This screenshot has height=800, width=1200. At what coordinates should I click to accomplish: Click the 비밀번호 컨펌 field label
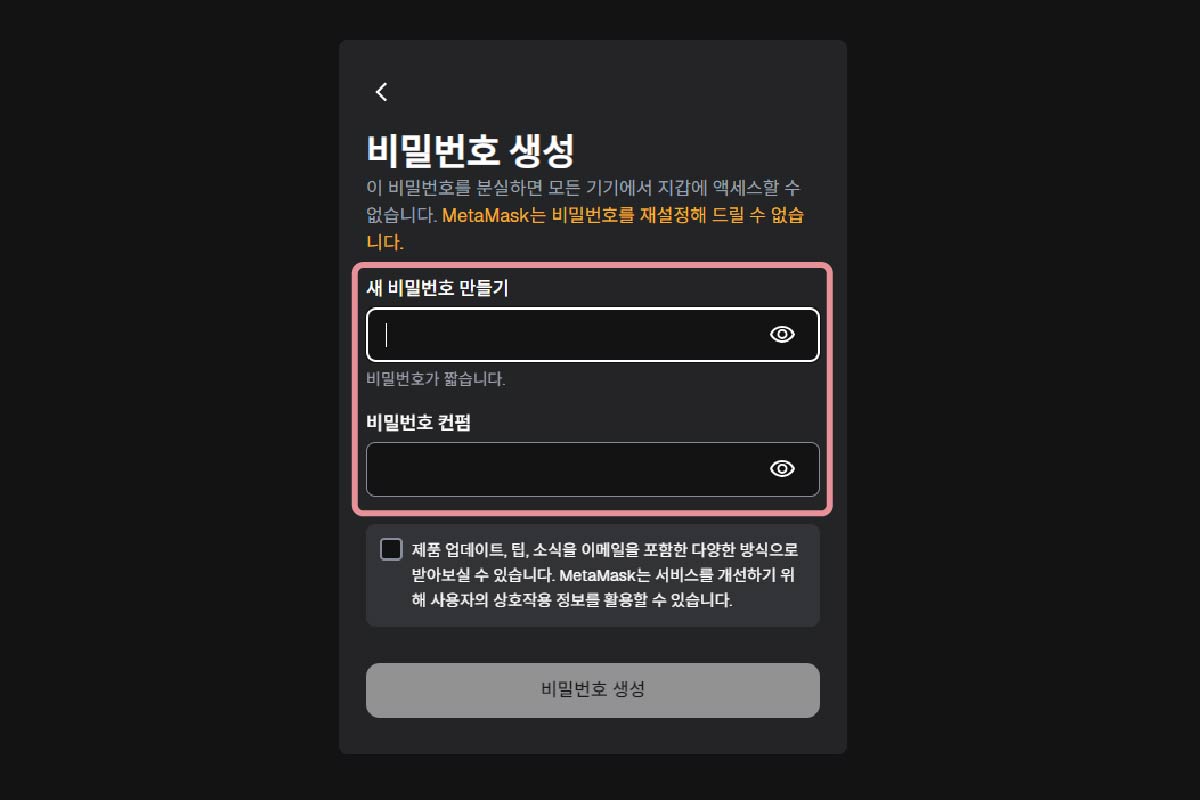pos(419,422)
